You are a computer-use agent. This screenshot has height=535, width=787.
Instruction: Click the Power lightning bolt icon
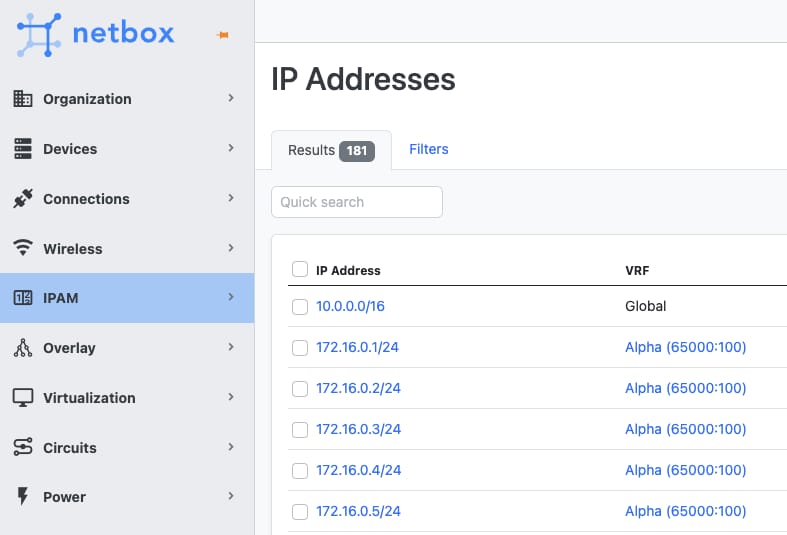[x=23, y=496]
